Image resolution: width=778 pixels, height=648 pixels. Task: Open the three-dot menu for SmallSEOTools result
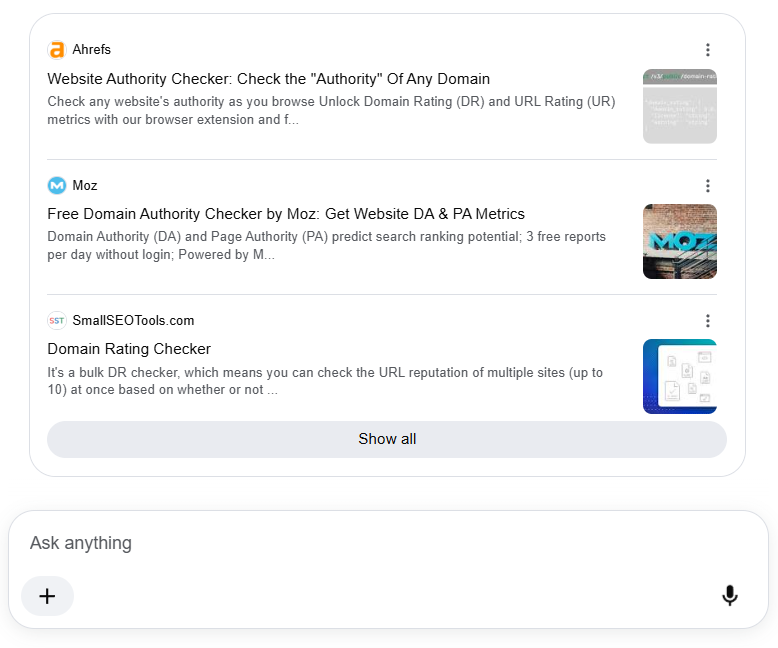708,321
